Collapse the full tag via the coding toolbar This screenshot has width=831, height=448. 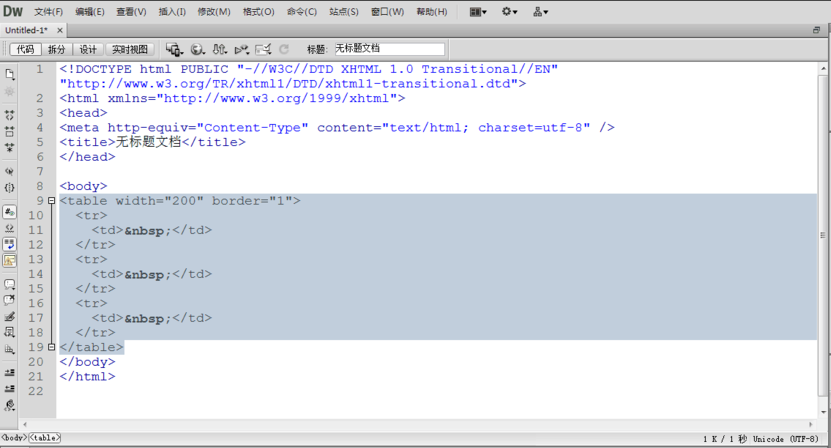[10, 115]
